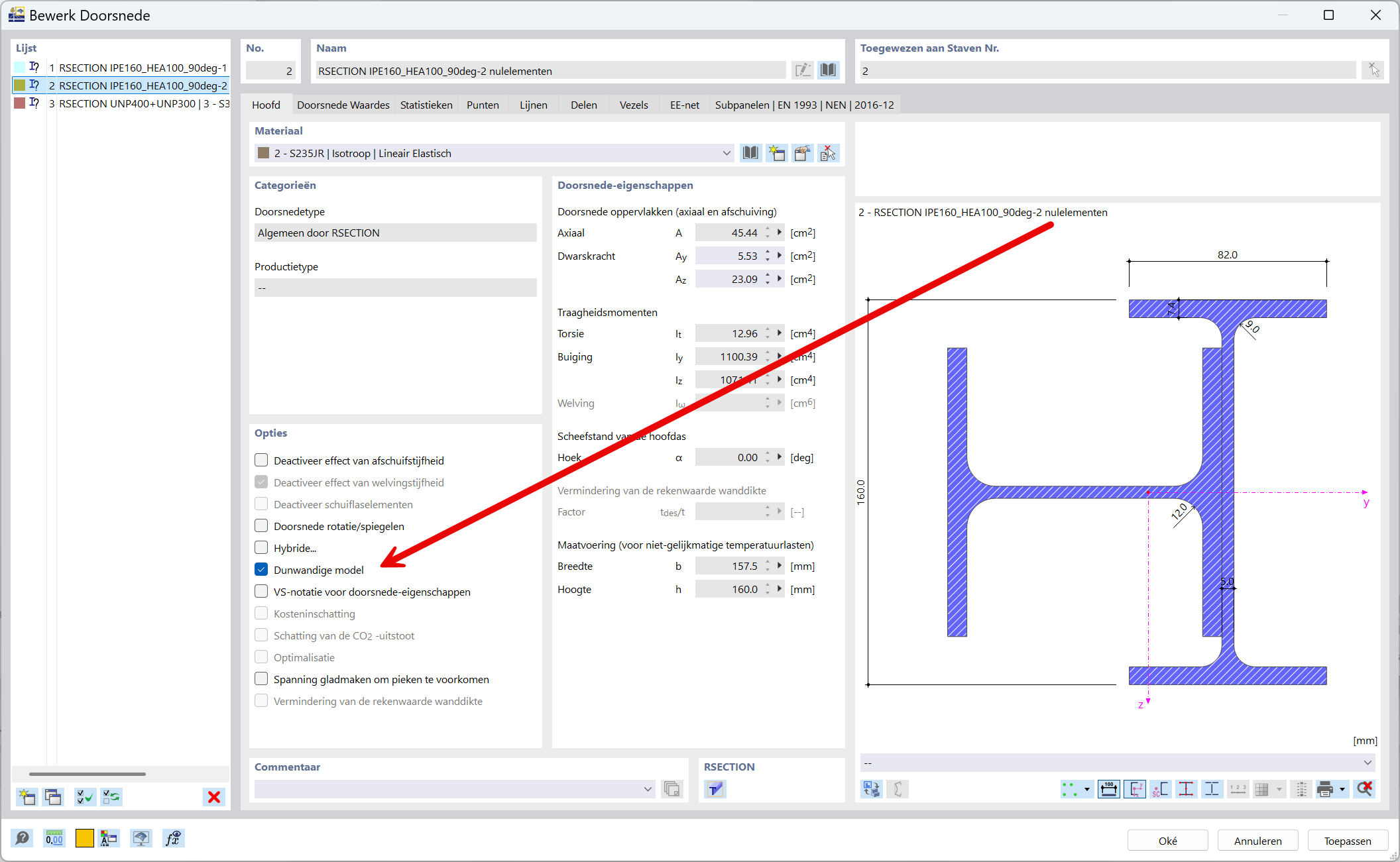Viewport: 1400px width, 862px height.
Task: Uncheck the Dunwandige model checkbox
Action: pos(261,570)
